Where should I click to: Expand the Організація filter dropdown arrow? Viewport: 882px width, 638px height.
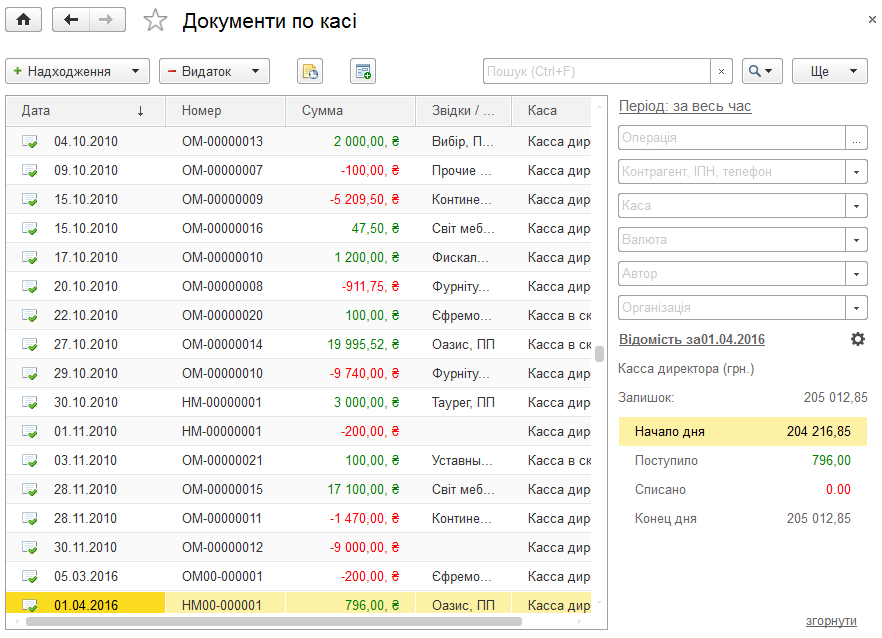coord(856,308)
